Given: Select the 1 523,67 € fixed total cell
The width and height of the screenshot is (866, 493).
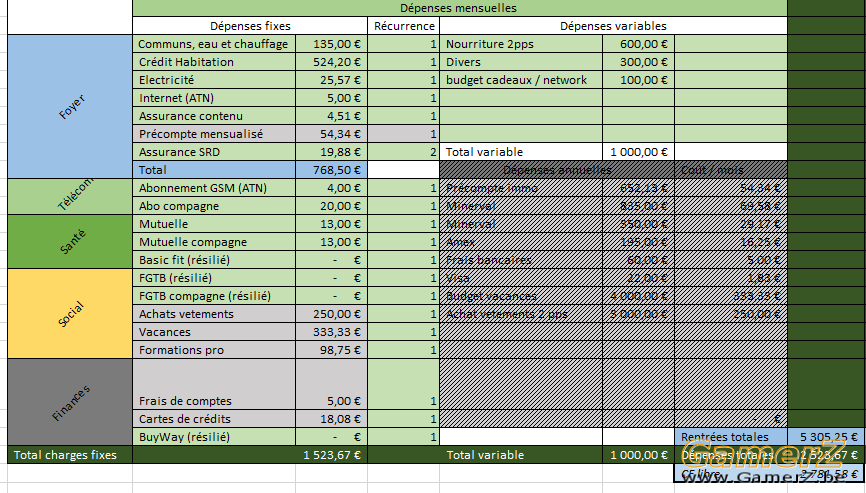Looking at the screenshot, I should point(331,455).
